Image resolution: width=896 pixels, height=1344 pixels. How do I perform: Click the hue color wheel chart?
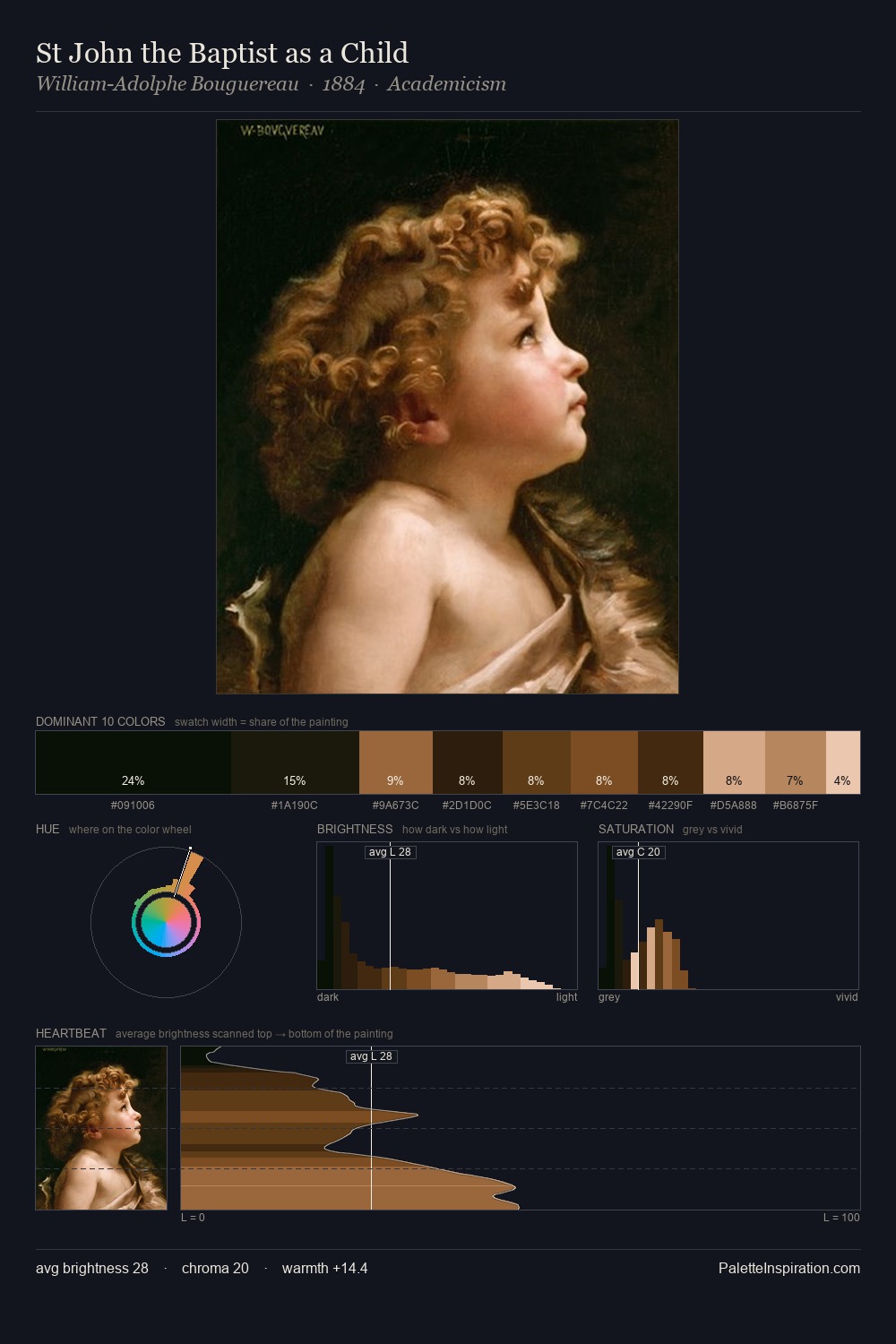coord(166,922)
